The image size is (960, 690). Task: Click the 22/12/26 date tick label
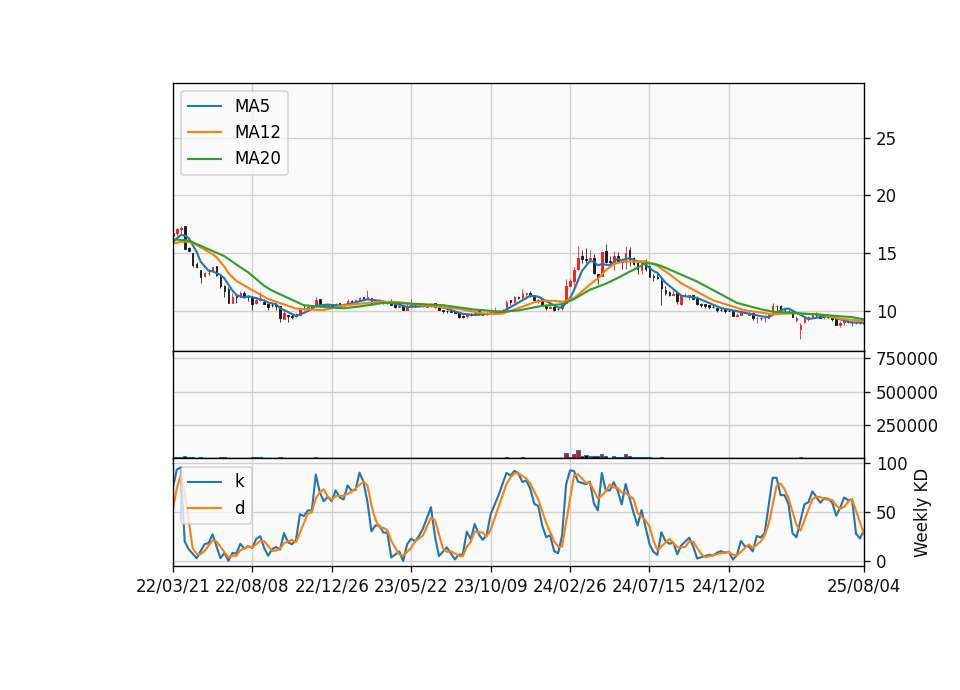pos(332,586)
